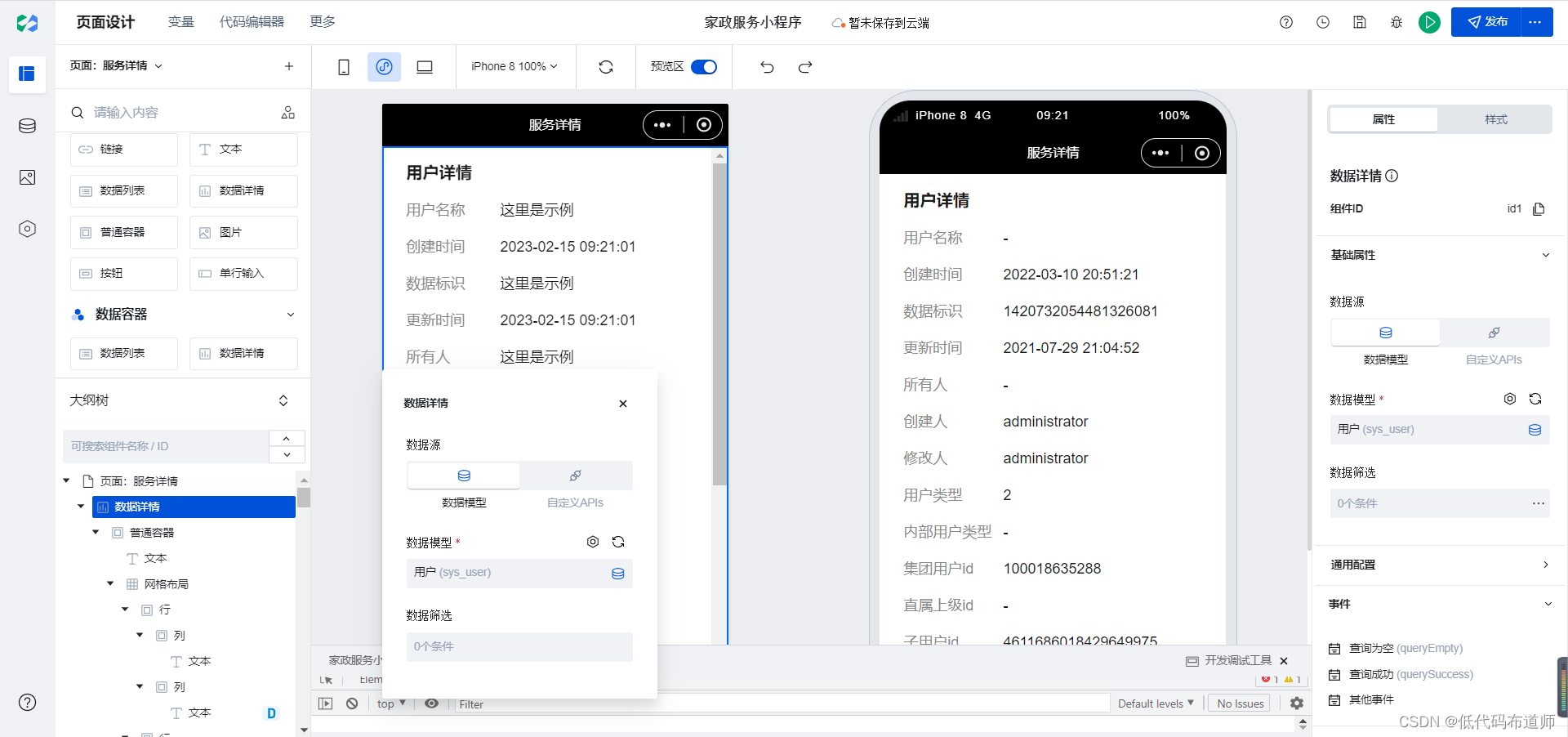Image resolution: width=1568 pixels, height=737 pixels.
Task: Open the 变量 menu
Action: (181, 22)
